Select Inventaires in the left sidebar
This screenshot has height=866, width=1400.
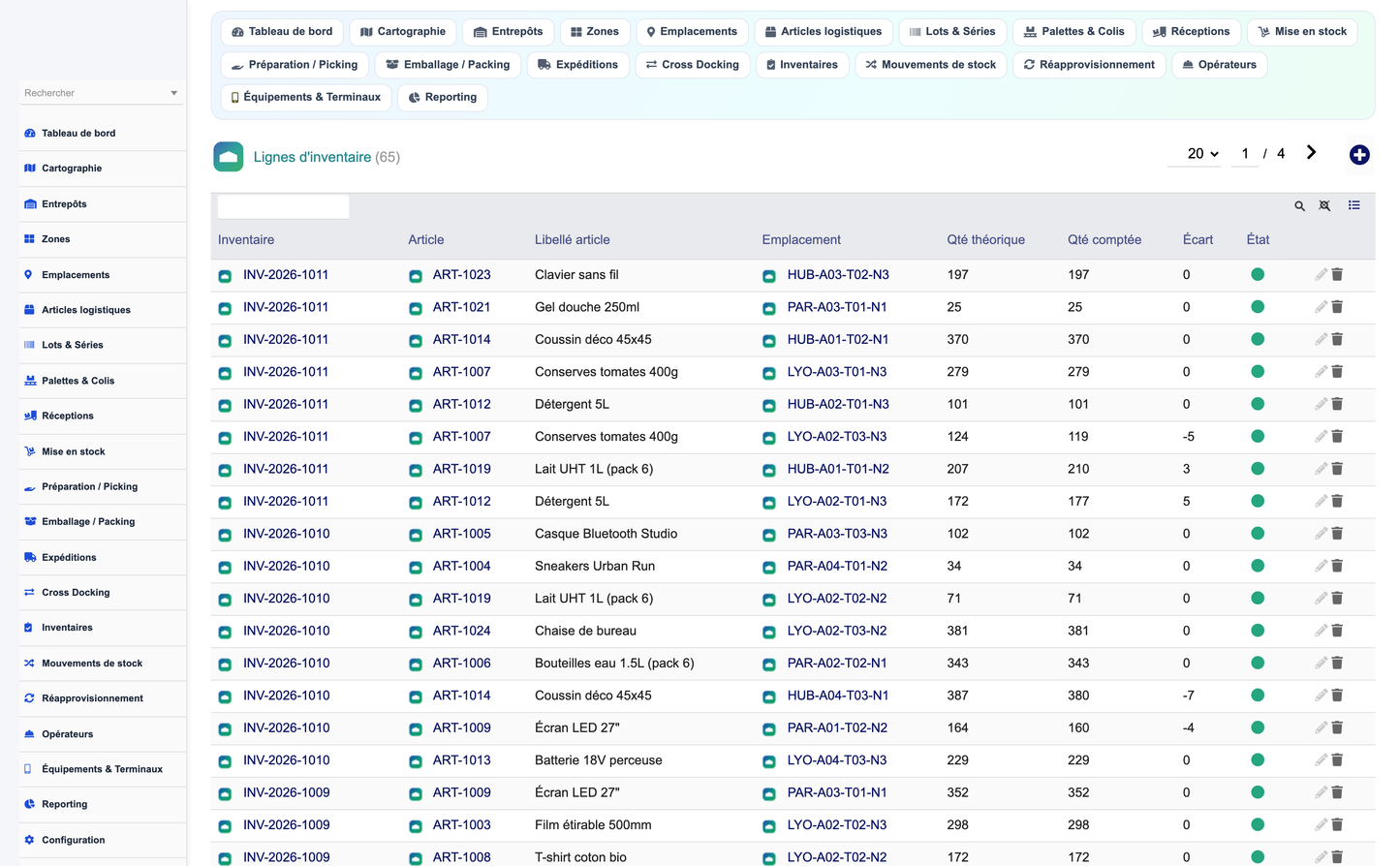point(67,628)
